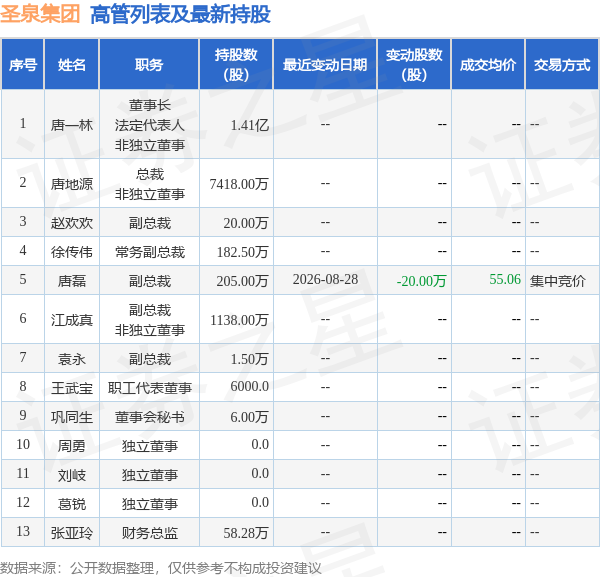This screenshot has height=577, width=600.
Task: Select the name 唐一林 in row 1
Action: [72, 125]
